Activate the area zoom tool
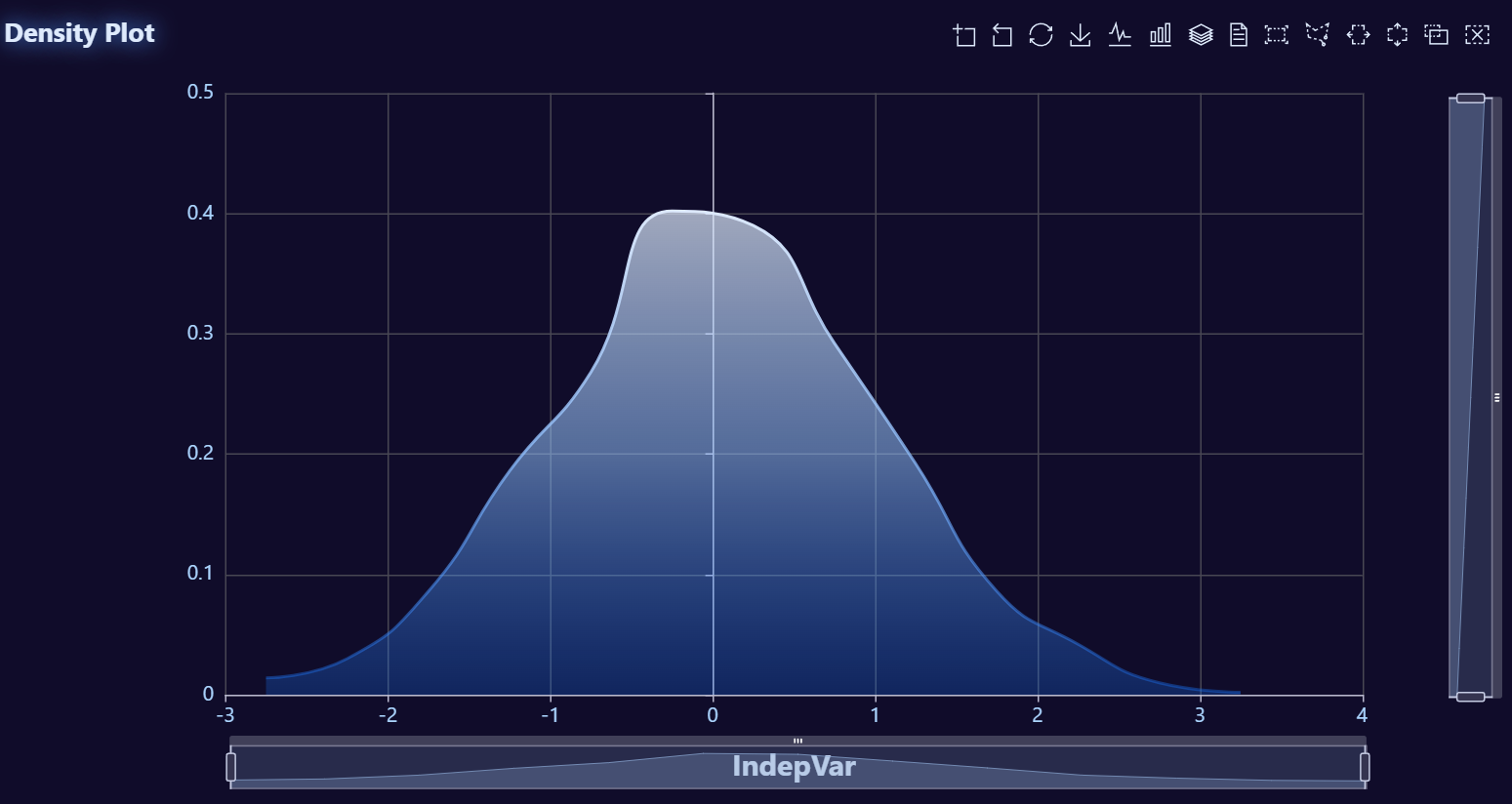 (x=964, y=35)
